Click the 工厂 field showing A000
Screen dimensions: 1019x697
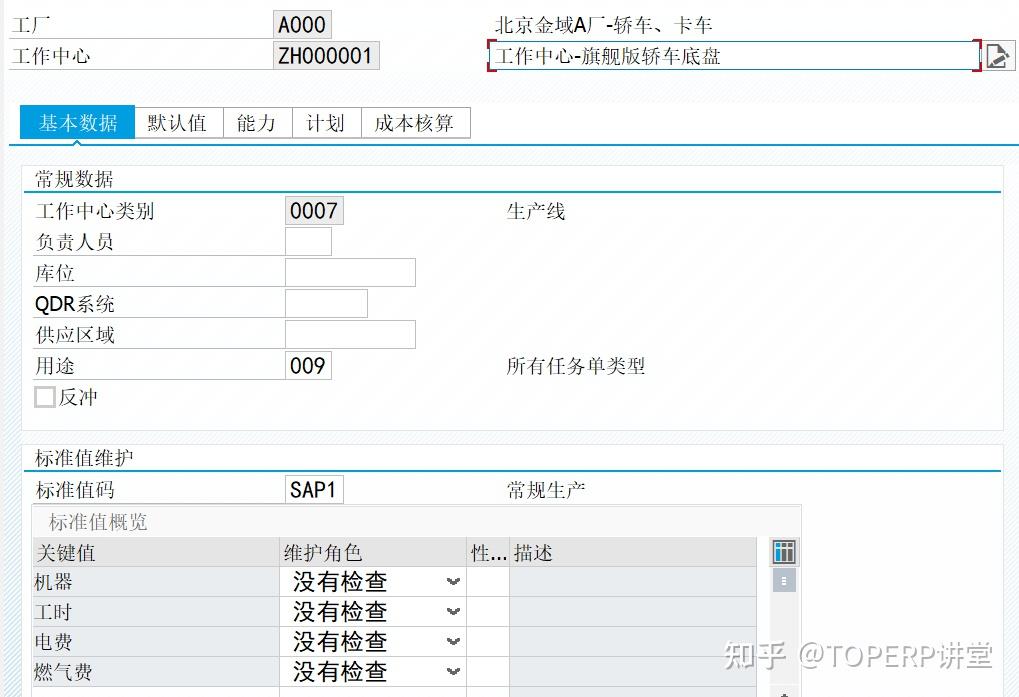[301, 23]
